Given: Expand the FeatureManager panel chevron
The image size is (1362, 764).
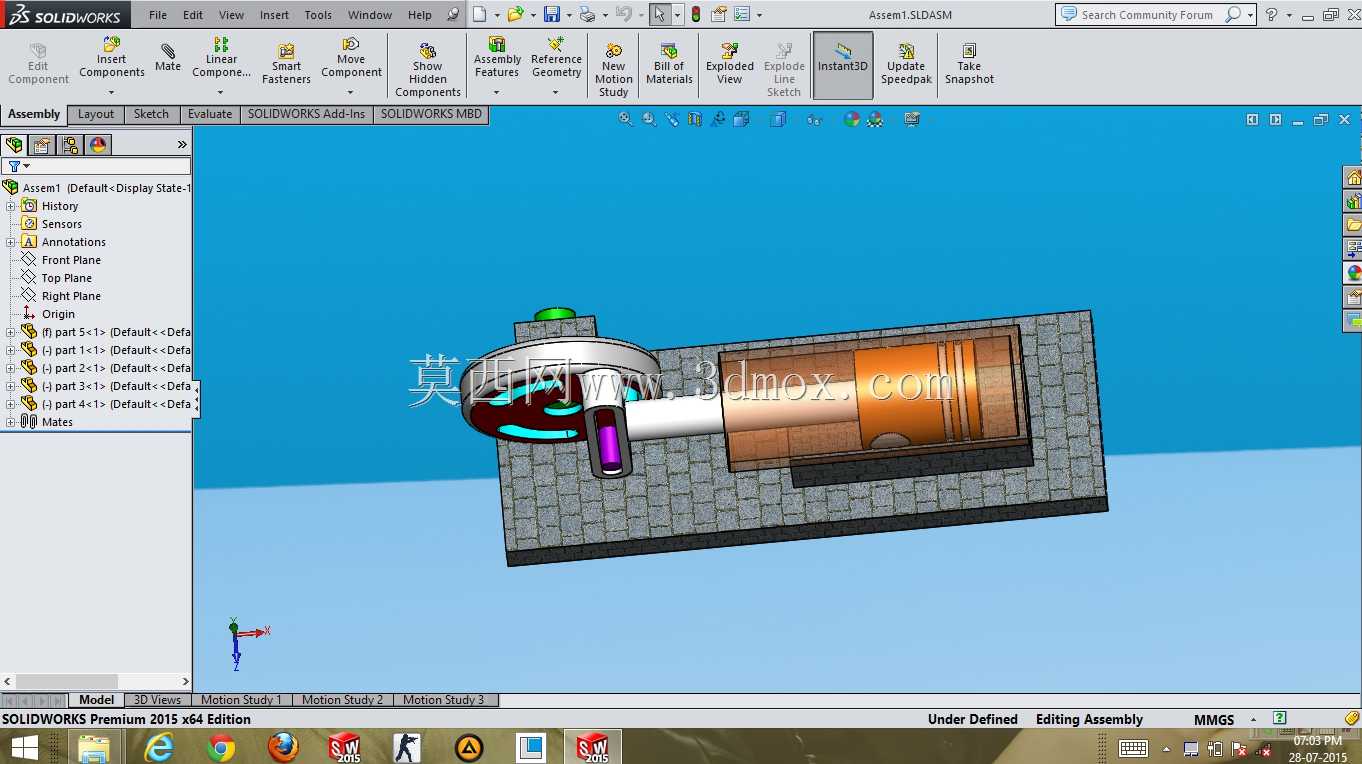Looking at the screenshot, I should tap(182, 145).
